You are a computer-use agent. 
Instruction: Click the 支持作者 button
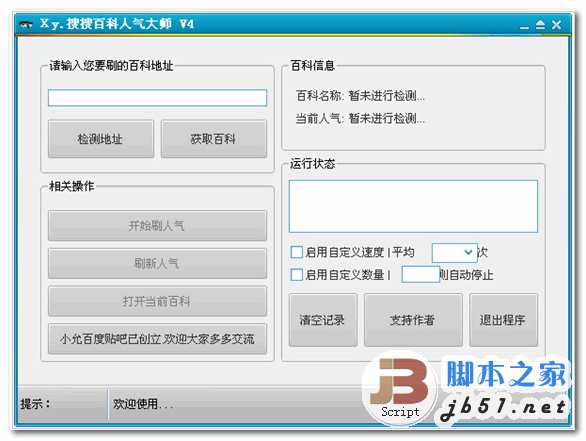point(413,320)
